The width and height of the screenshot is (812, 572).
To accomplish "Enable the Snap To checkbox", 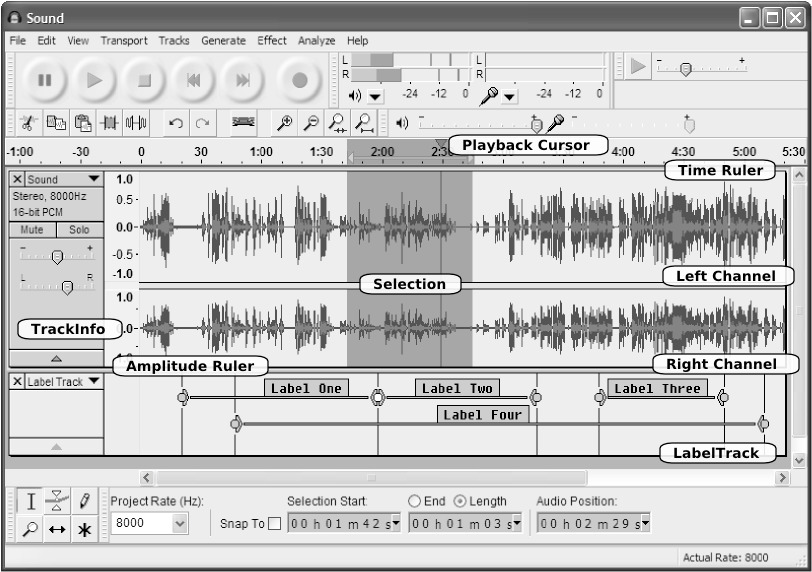I will click(274, 524).
